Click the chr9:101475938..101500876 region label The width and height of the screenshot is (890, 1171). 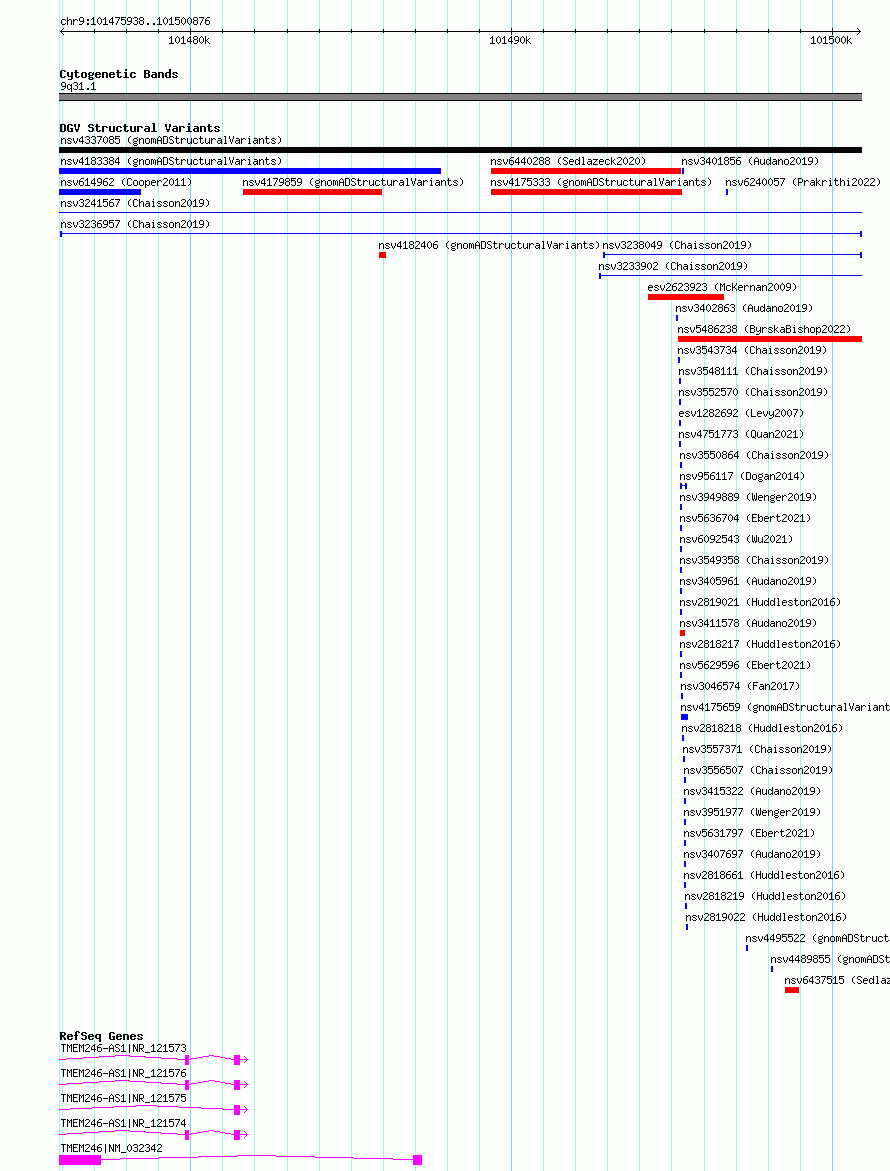coord(135,22)
